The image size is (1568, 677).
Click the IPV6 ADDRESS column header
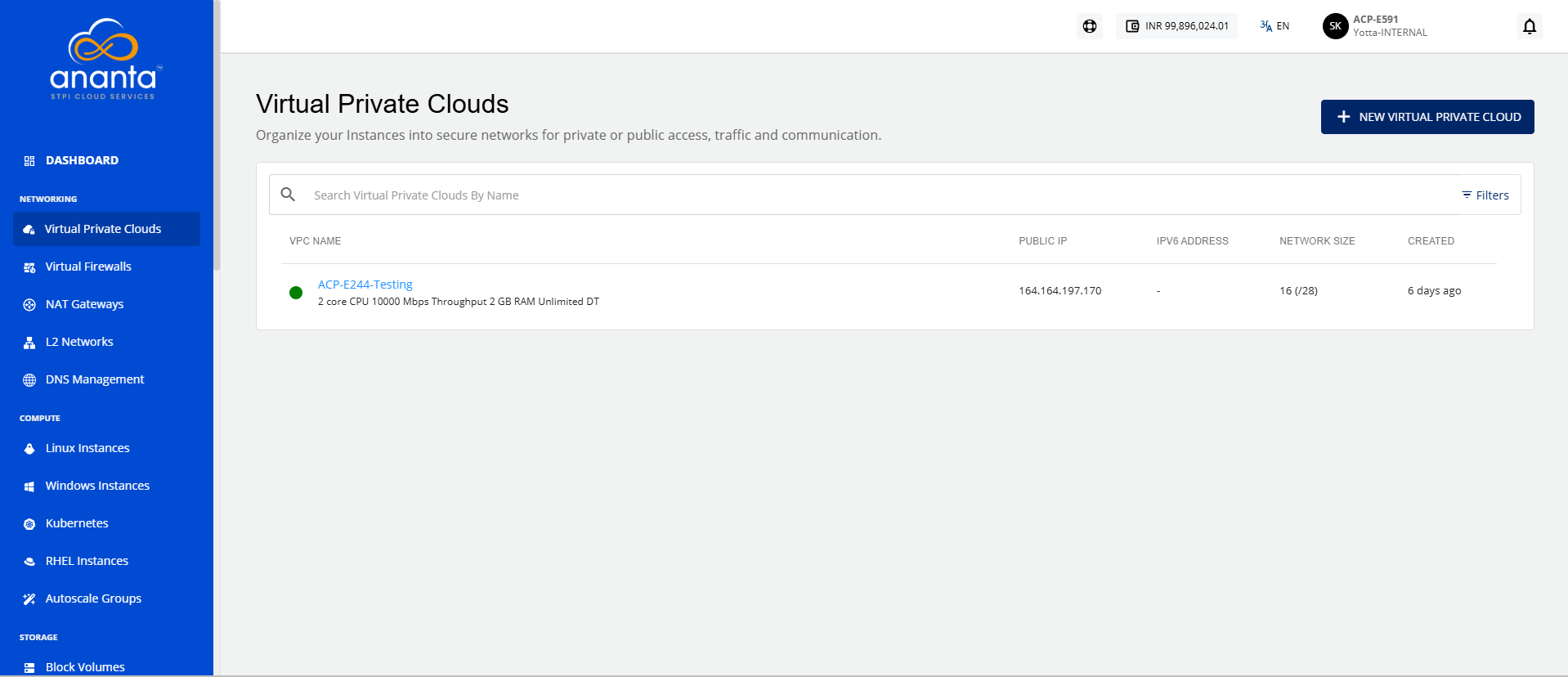[1192, 241]
